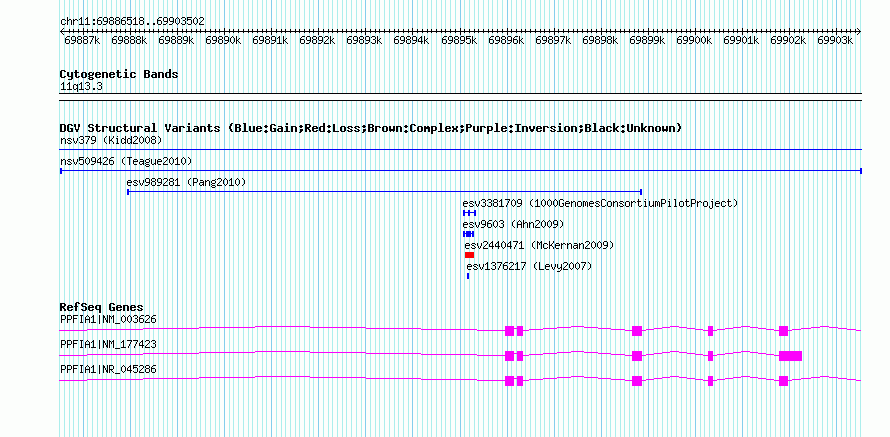
Task: Click the 69895k ruler tick label
Action: click(460, 41)
